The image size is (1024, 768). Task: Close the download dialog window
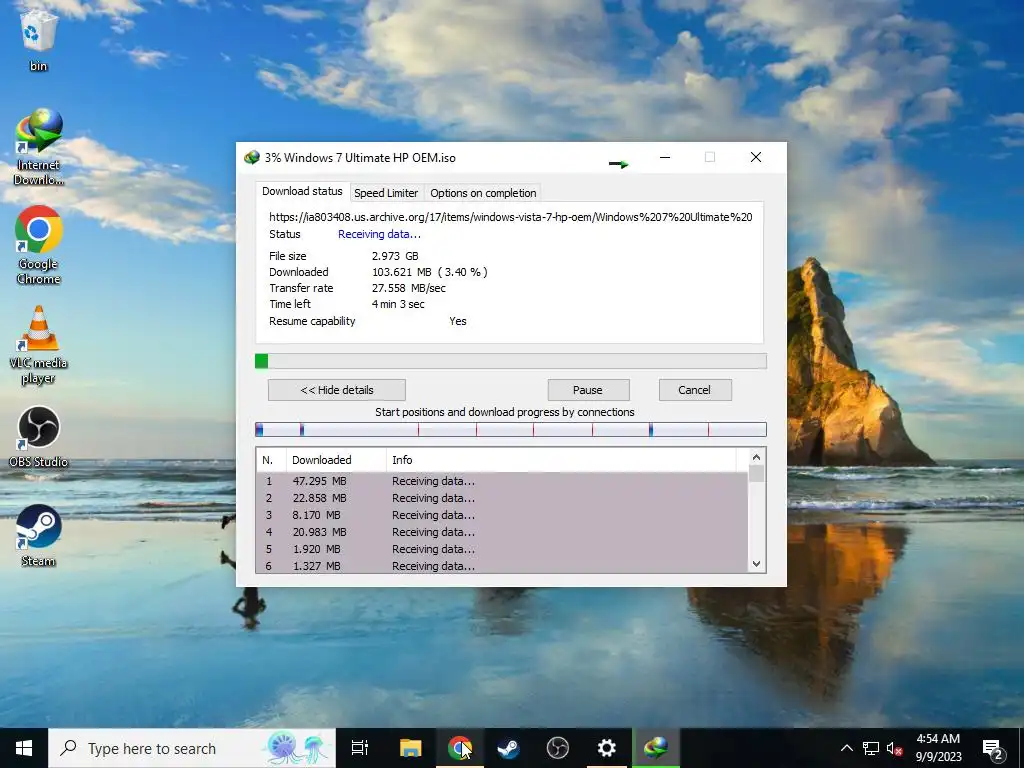click(756, 157)
